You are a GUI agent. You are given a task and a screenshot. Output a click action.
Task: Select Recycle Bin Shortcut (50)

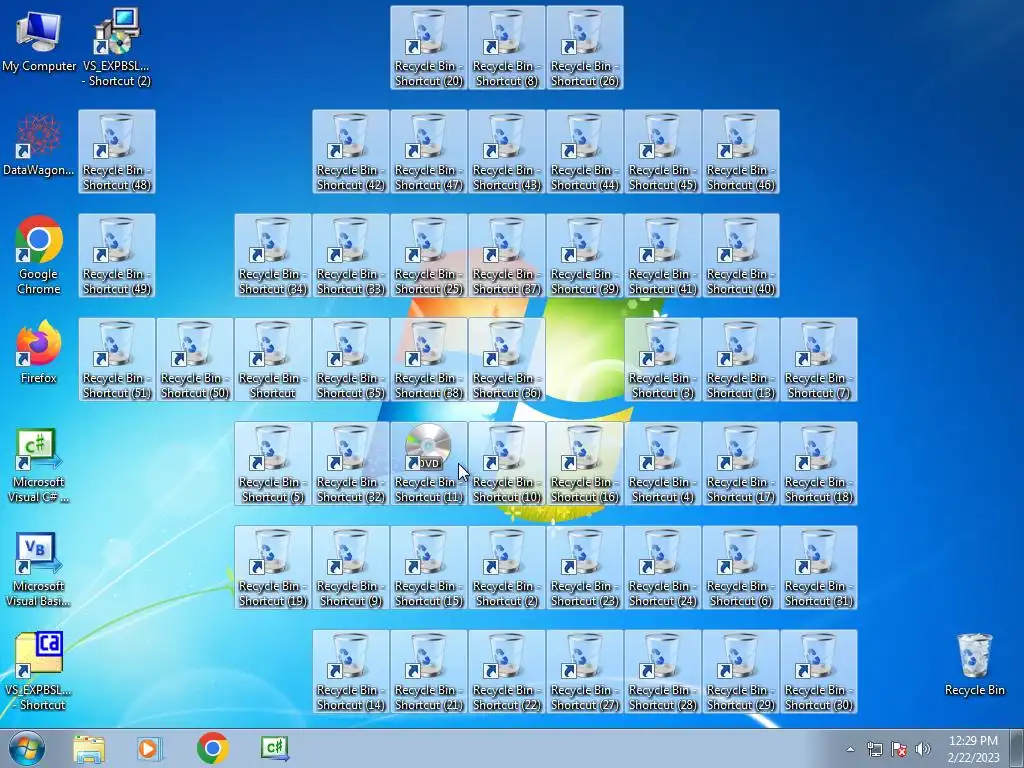[x=195, y=359]
